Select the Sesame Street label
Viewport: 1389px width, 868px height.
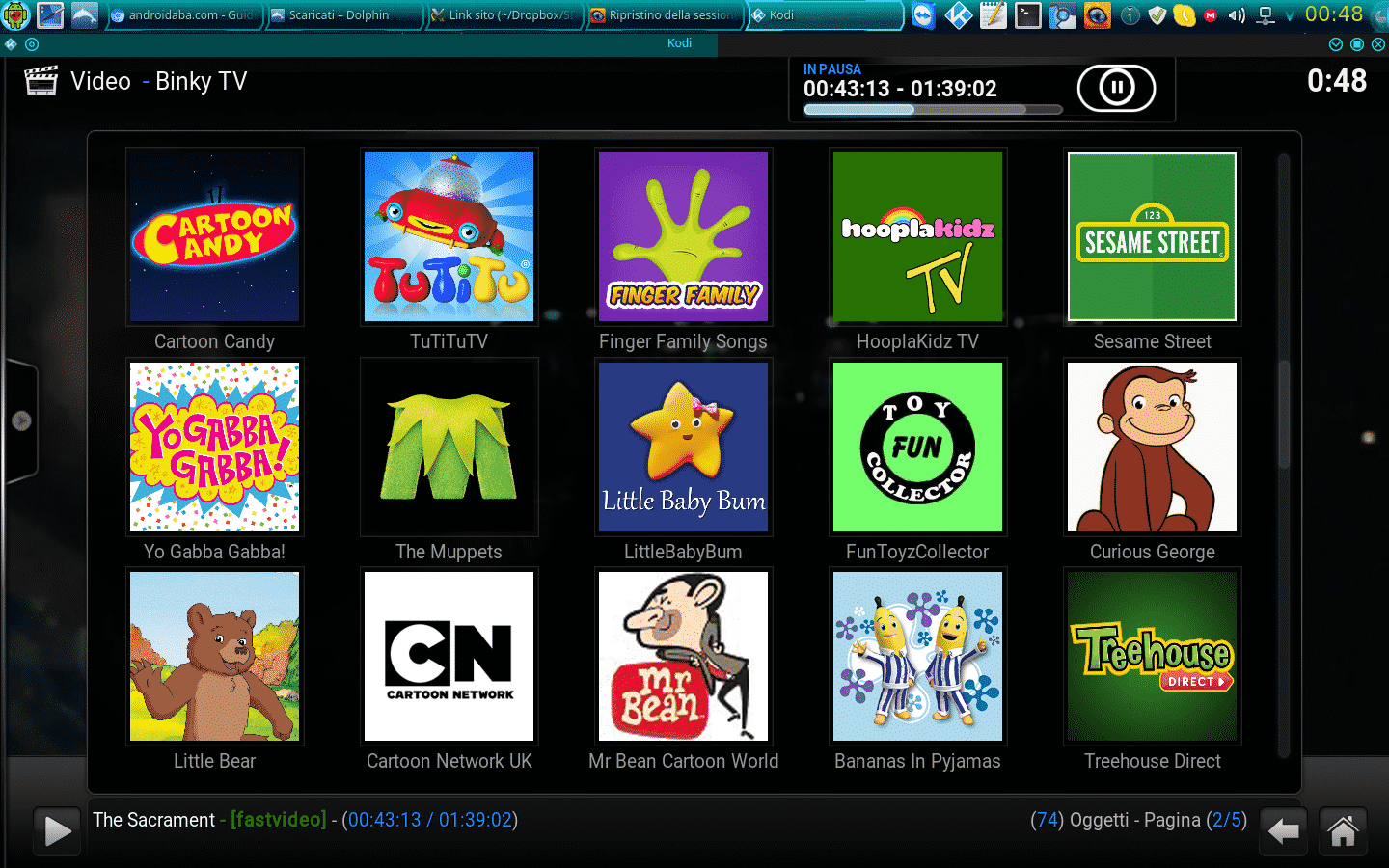1153,341
